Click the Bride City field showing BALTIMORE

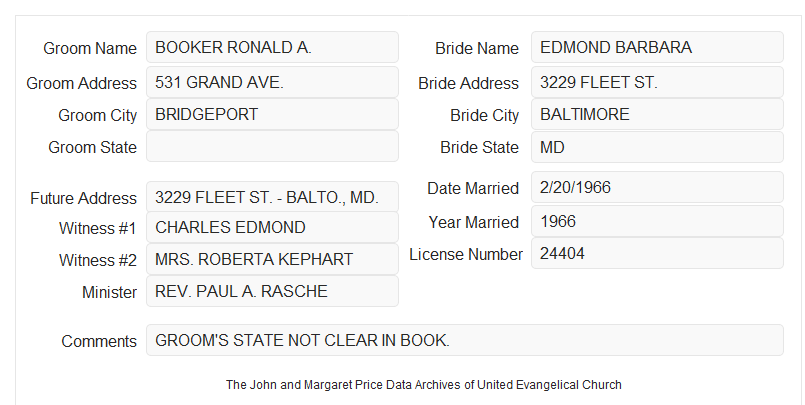point(657,114)
